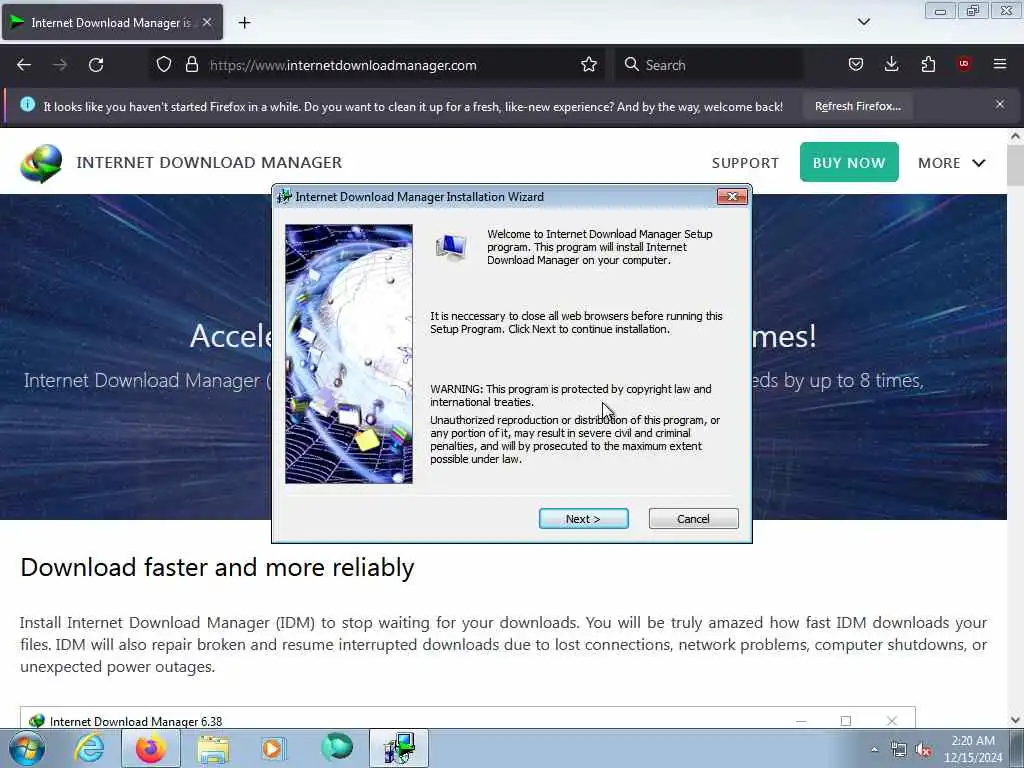Screen dimensions: 1024x768
Task: Open the taskbar clock showing 2:20 AM
Action: pos(973,749)
